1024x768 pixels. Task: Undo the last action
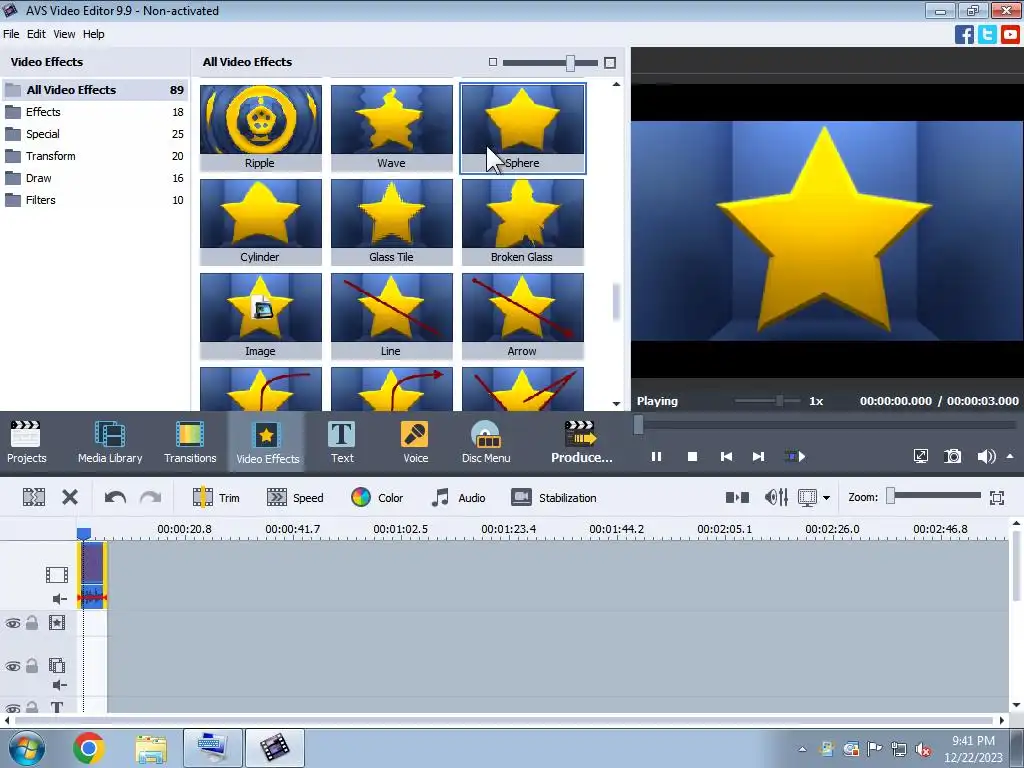point(115,498)
